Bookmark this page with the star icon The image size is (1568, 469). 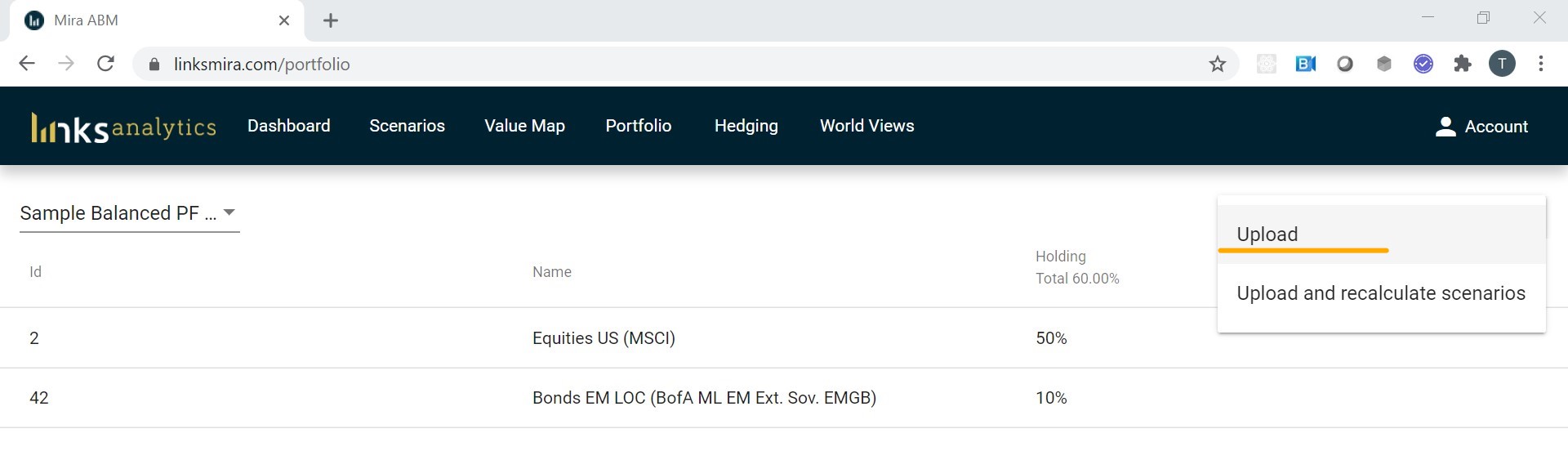click(1217, 64)
